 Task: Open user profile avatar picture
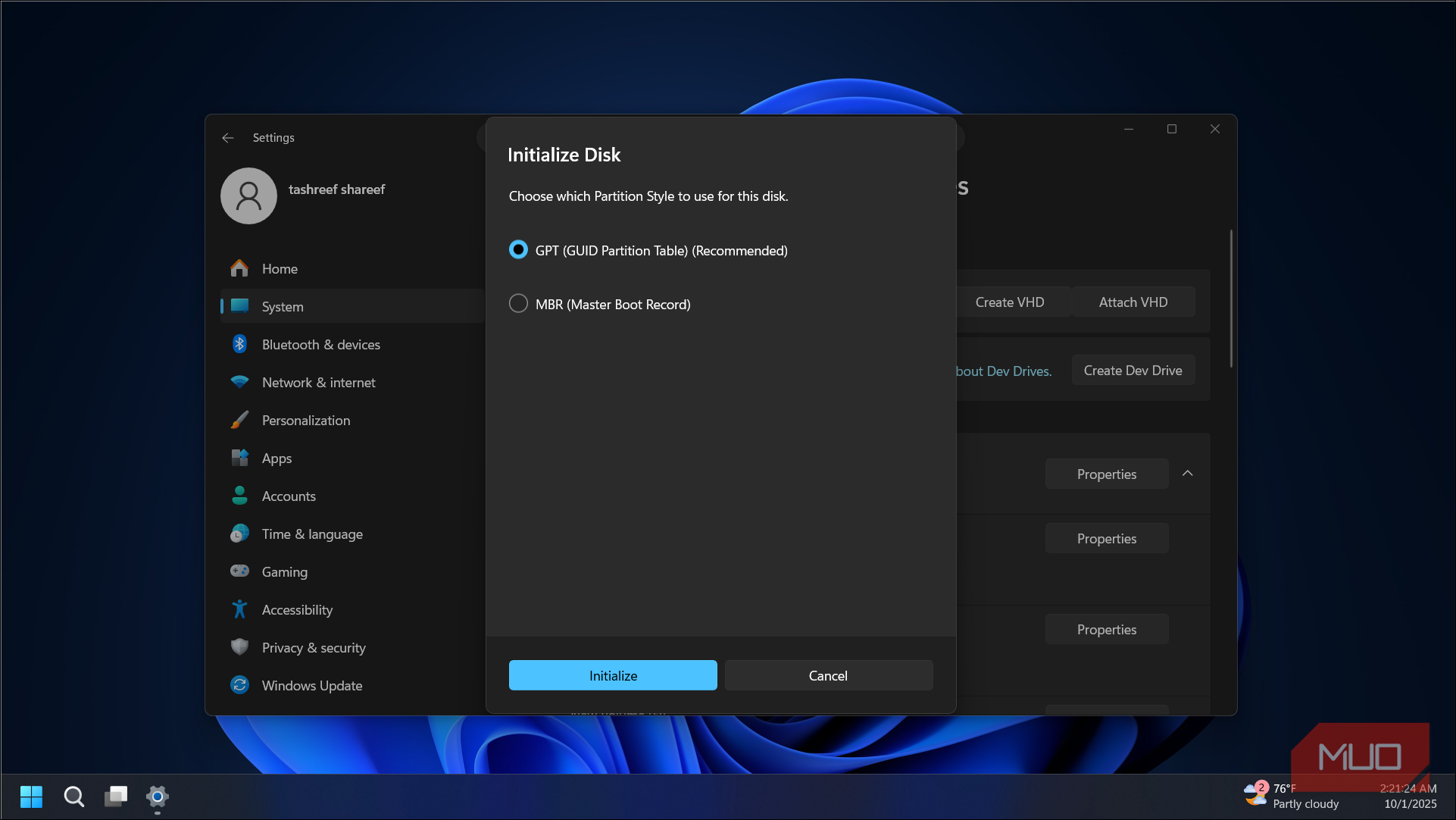(248, 196)
